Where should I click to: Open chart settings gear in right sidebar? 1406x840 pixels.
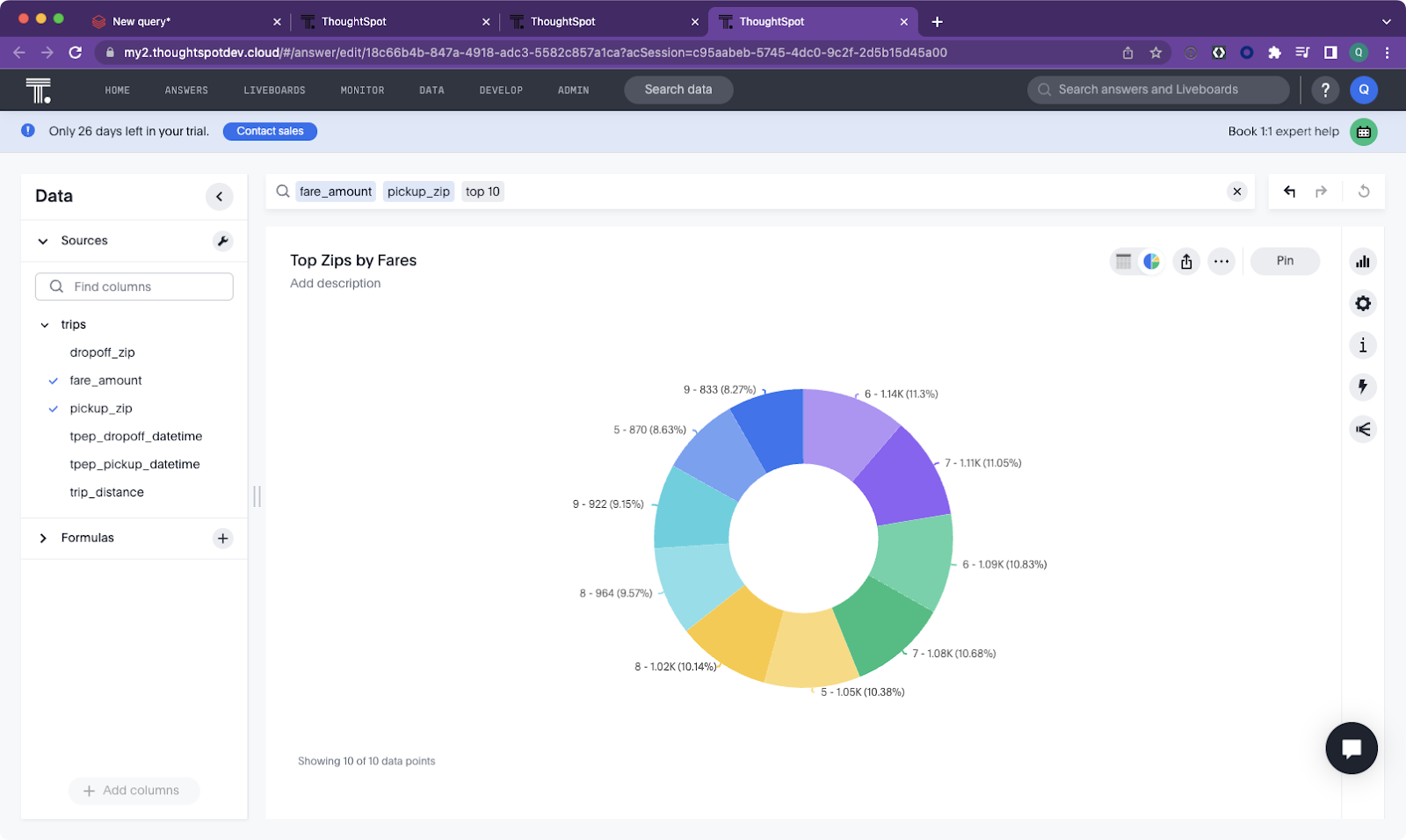[x=1362, y=303]
